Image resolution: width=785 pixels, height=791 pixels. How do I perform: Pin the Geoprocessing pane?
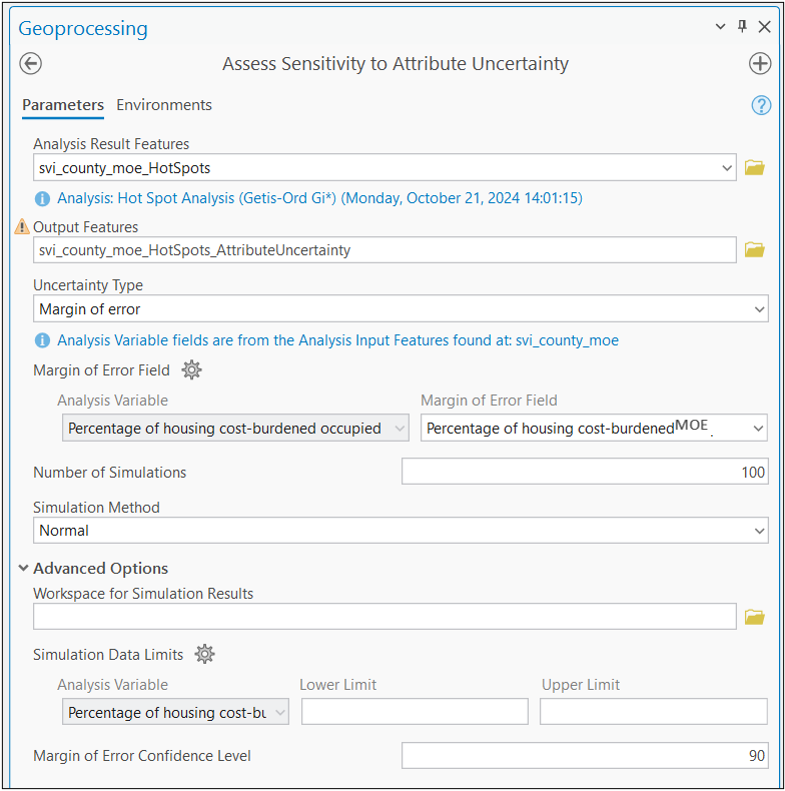[742, 26]
